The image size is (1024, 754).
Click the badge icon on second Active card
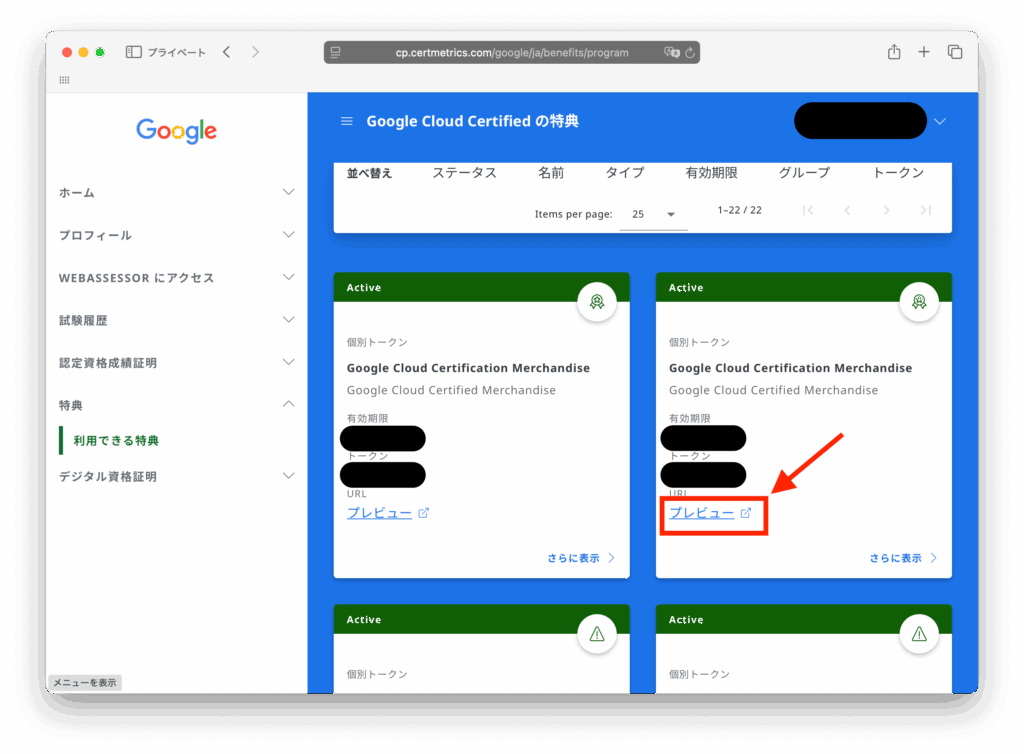click(919, 302)
